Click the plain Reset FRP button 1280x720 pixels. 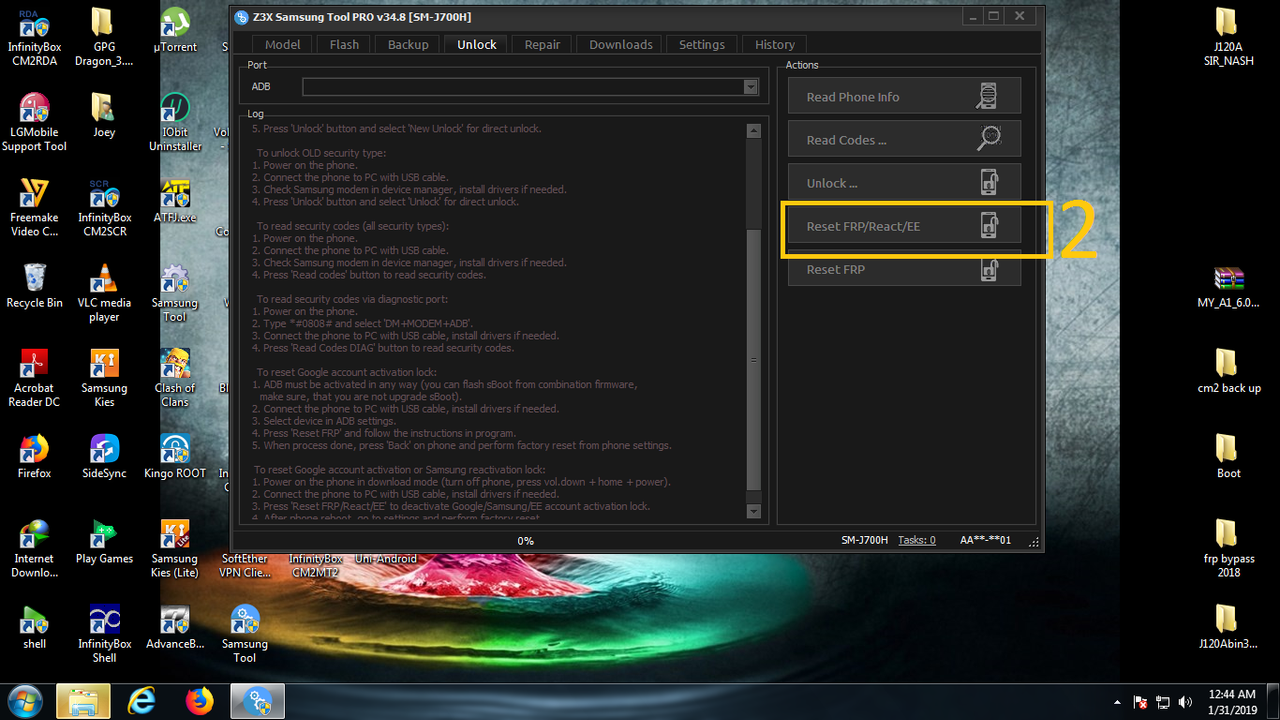pyautogui.click(x=904, y=268)
